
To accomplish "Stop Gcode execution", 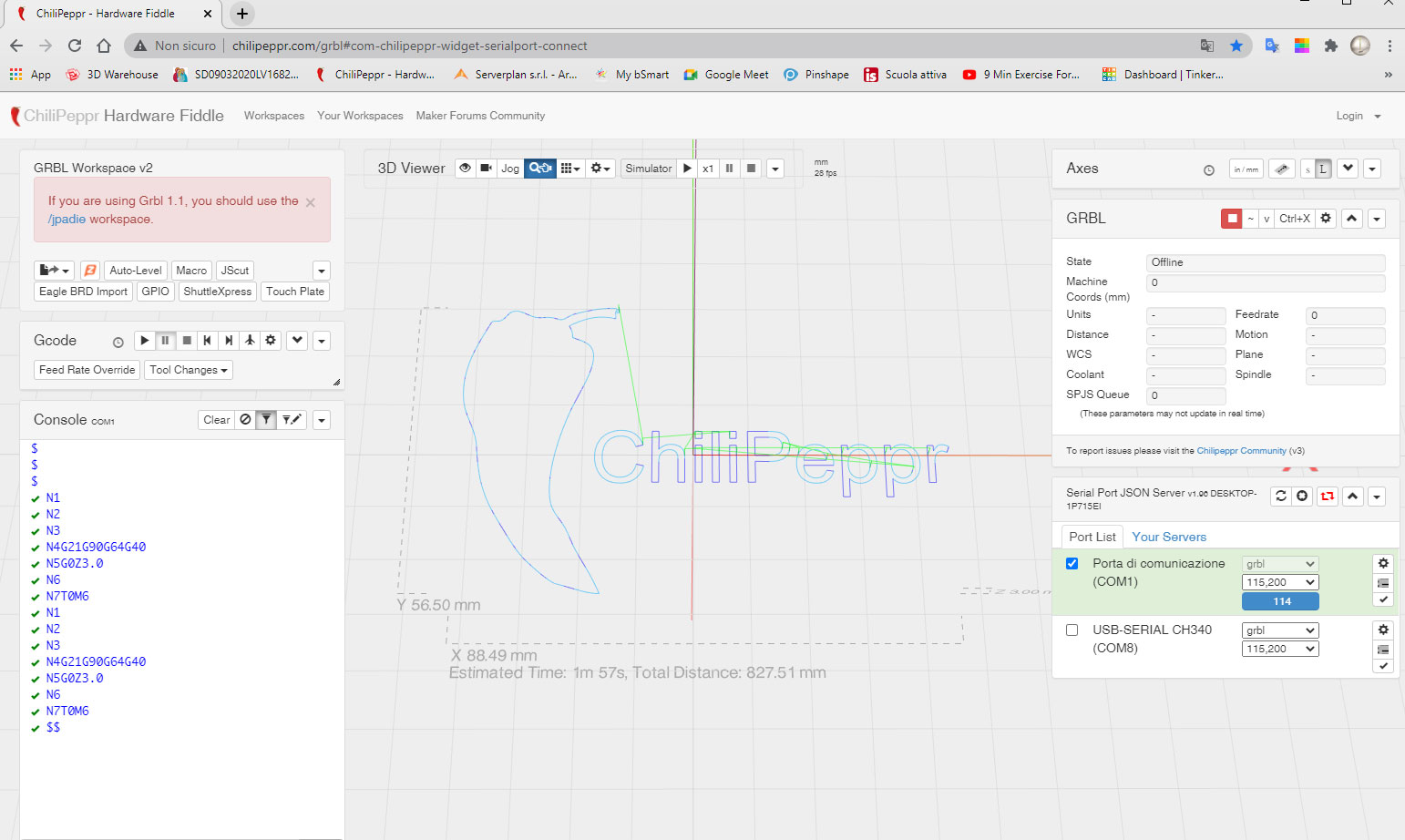I will tap(187, 341).
